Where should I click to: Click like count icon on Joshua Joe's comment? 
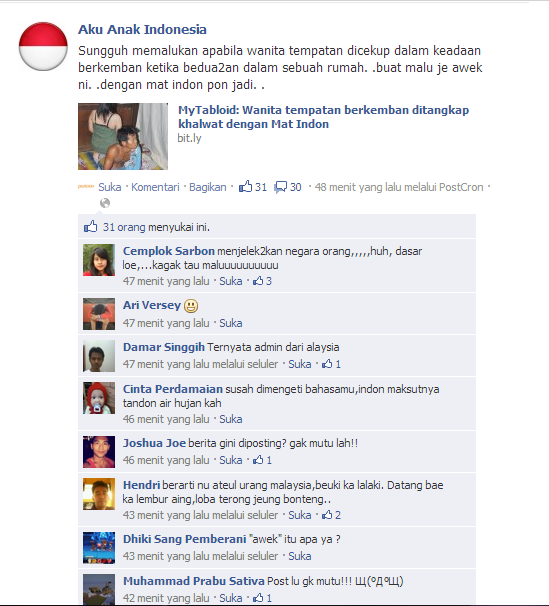258,460
